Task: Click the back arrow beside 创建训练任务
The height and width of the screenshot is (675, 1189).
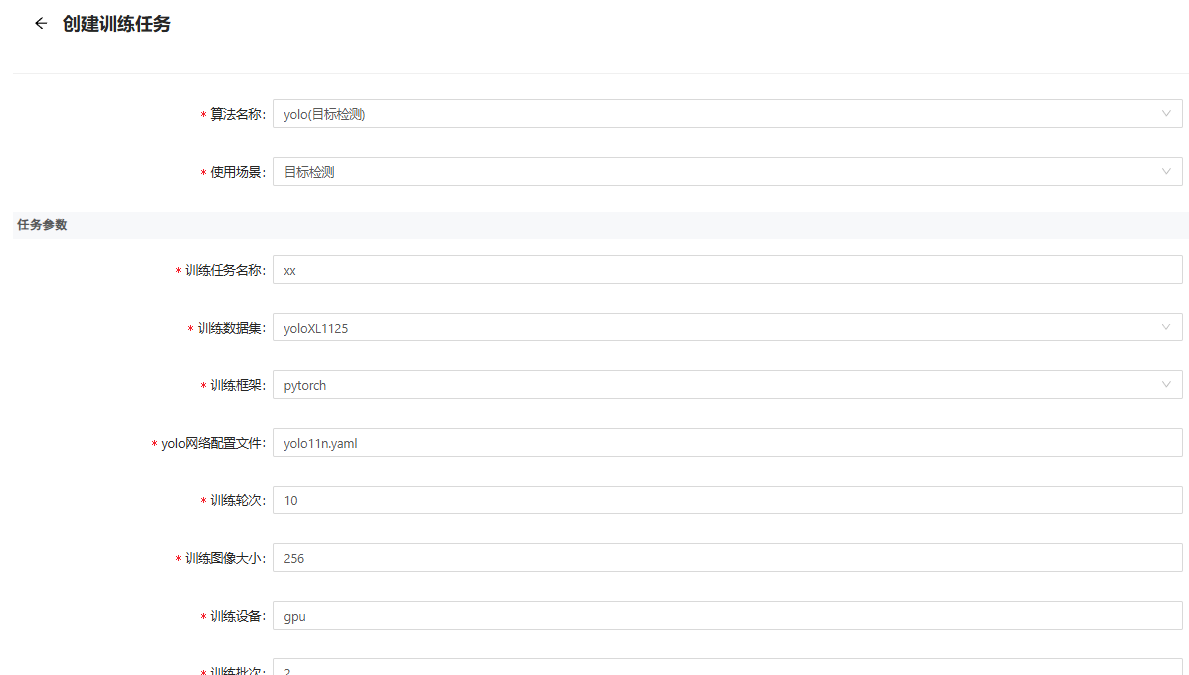Action: (41, 24)
